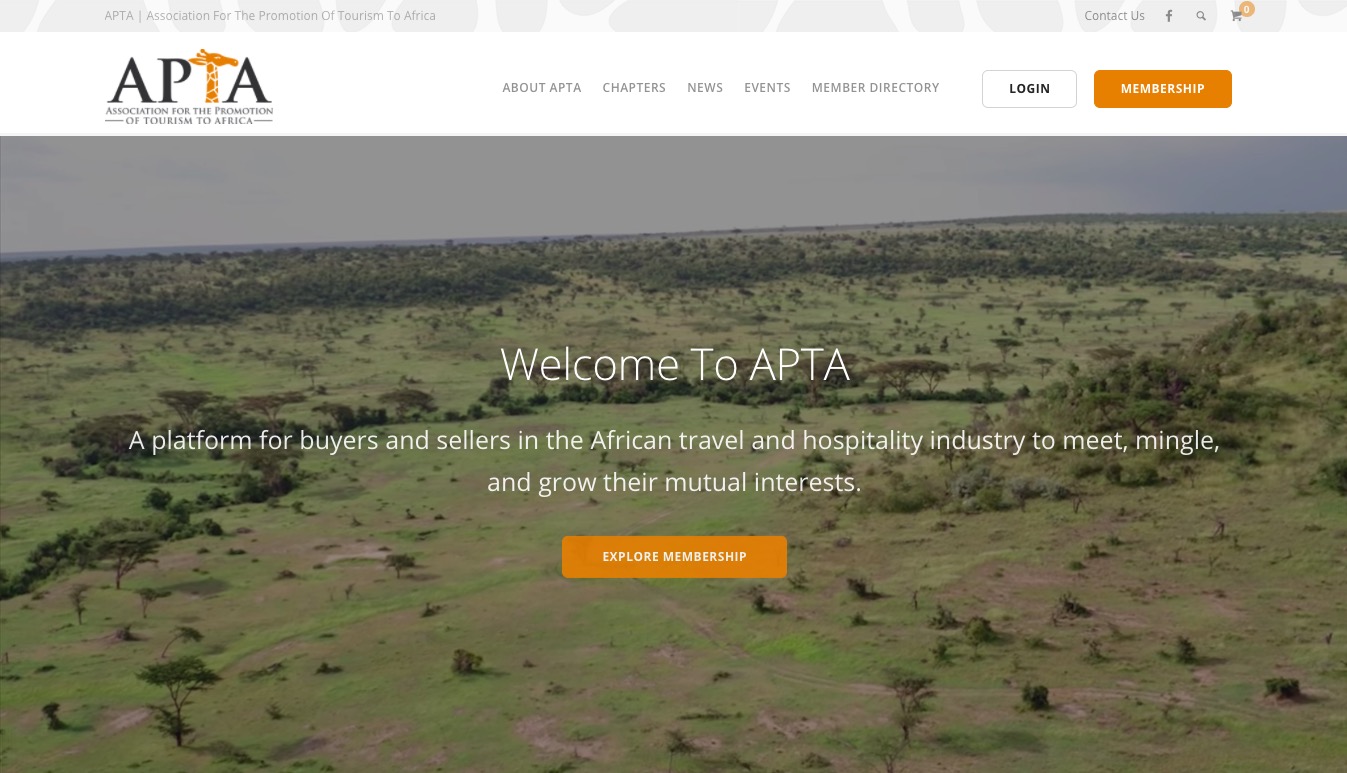Open the shopping cart icon
1347x773 pixels.
[x=1236, y=16]
